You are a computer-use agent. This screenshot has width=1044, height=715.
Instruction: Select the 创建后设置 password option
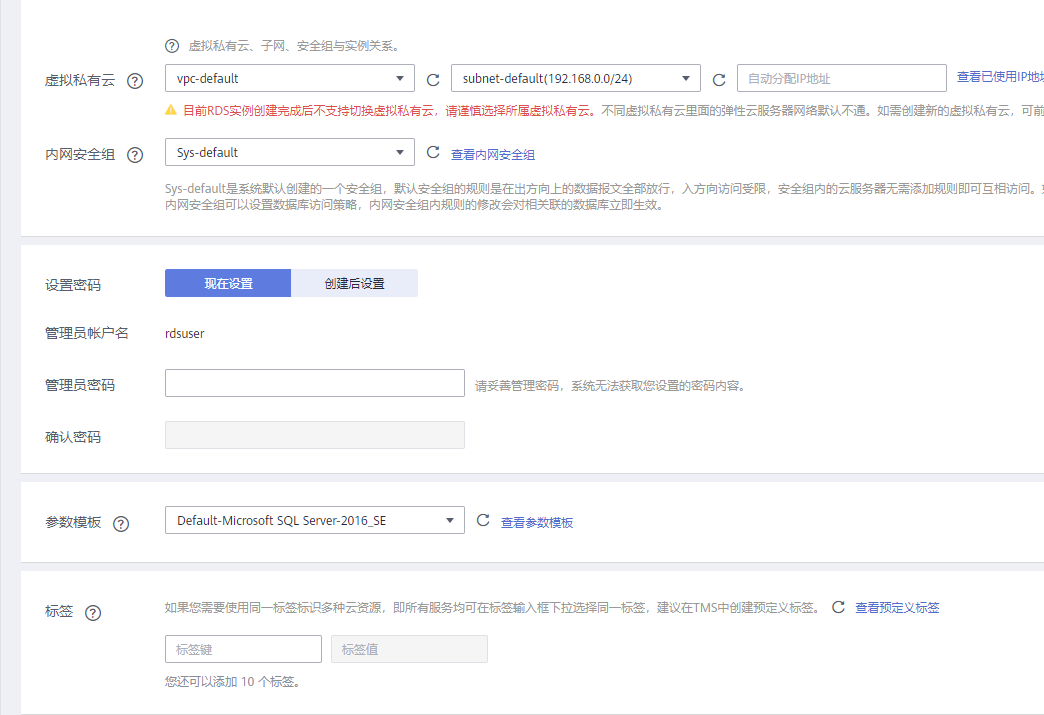(354, 283)
